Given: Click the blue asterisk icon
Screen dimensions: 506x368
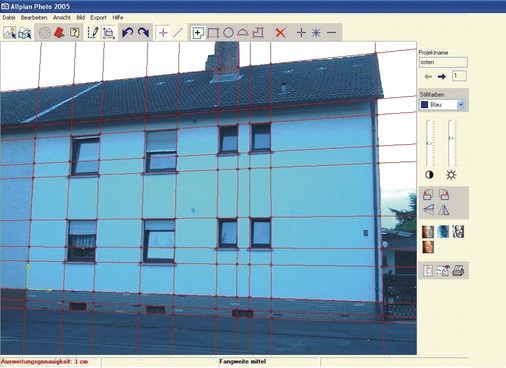Looking at the screenshot, I should 316,33.
